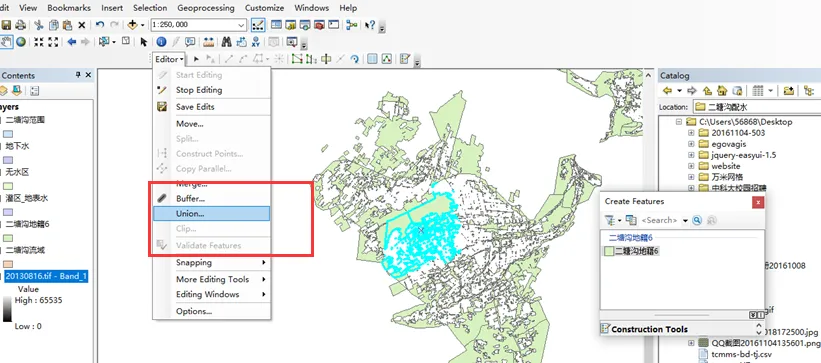Click Stop Editing in Editor menu
Screen dimensions: 821x363
click(x=212, y=90)
